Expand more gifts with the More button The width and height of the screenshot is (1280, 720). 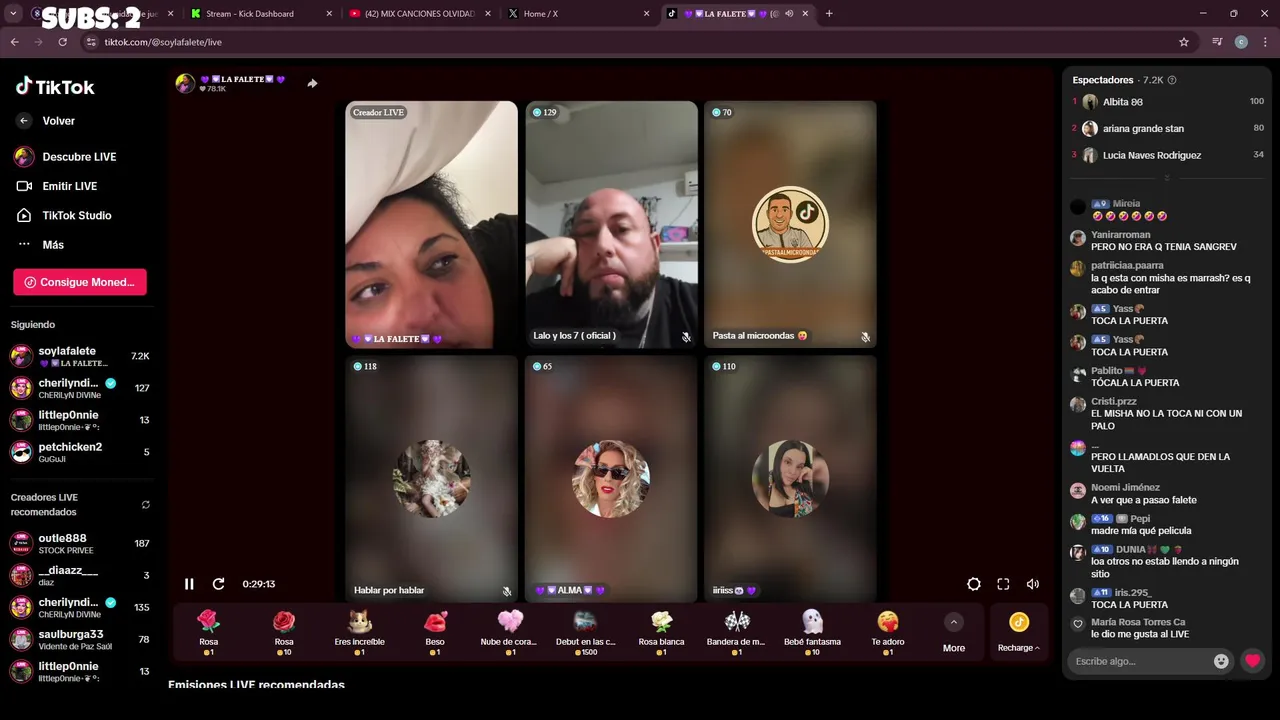[x=954, y=633]
